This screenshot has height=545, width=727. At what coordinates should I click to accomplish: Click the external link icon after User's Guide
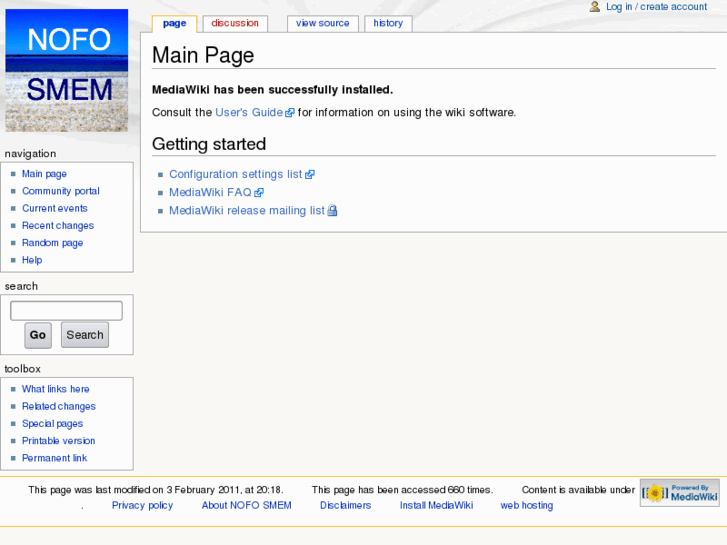coord(290,113)
